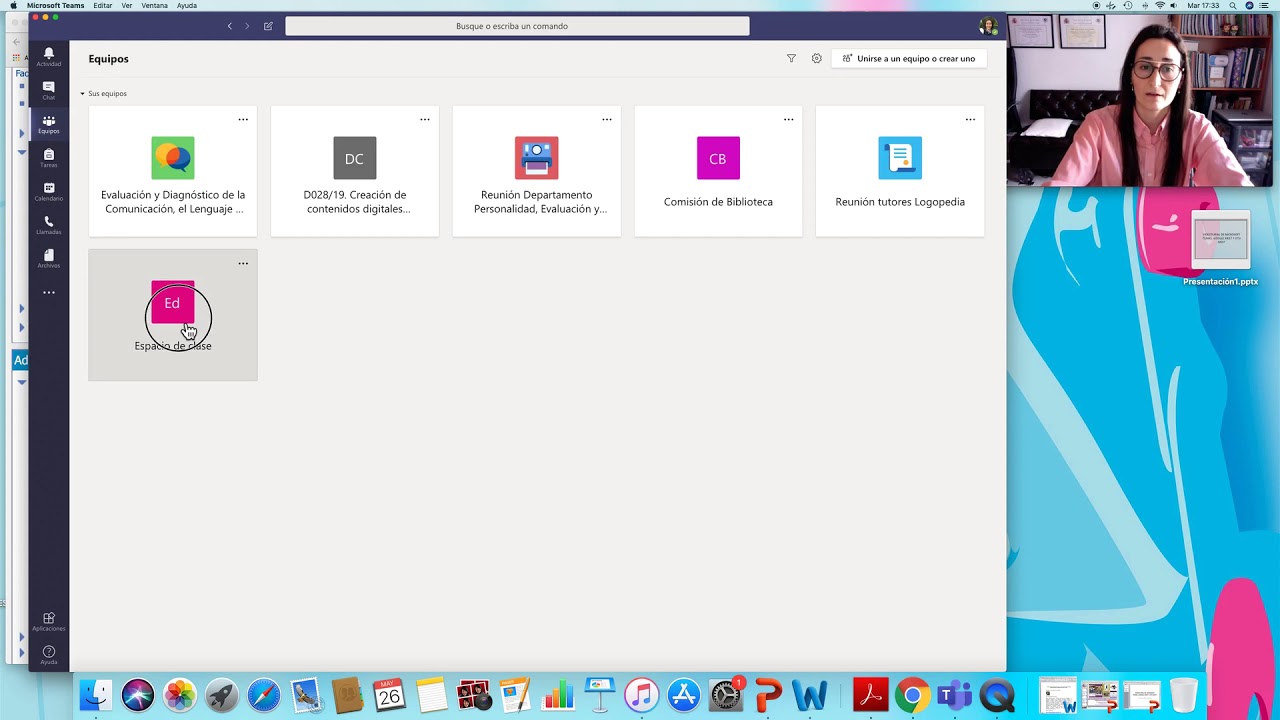The height and width of the screenshot is (720, 1280).
Task: Open volume control in menu bar
Action: tap(1176, 5)
